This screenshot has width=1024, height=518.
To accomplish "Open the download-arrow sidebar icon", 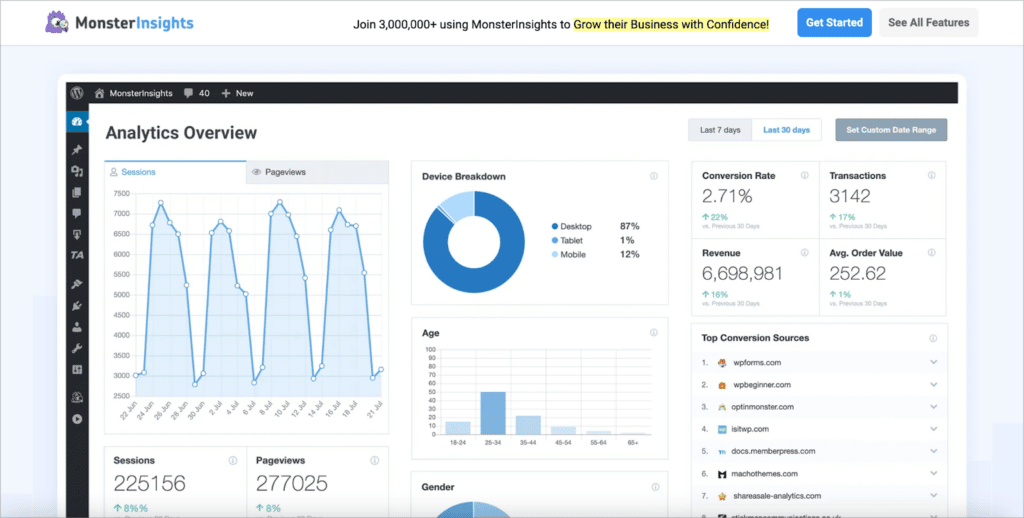I will pos(77,235).
